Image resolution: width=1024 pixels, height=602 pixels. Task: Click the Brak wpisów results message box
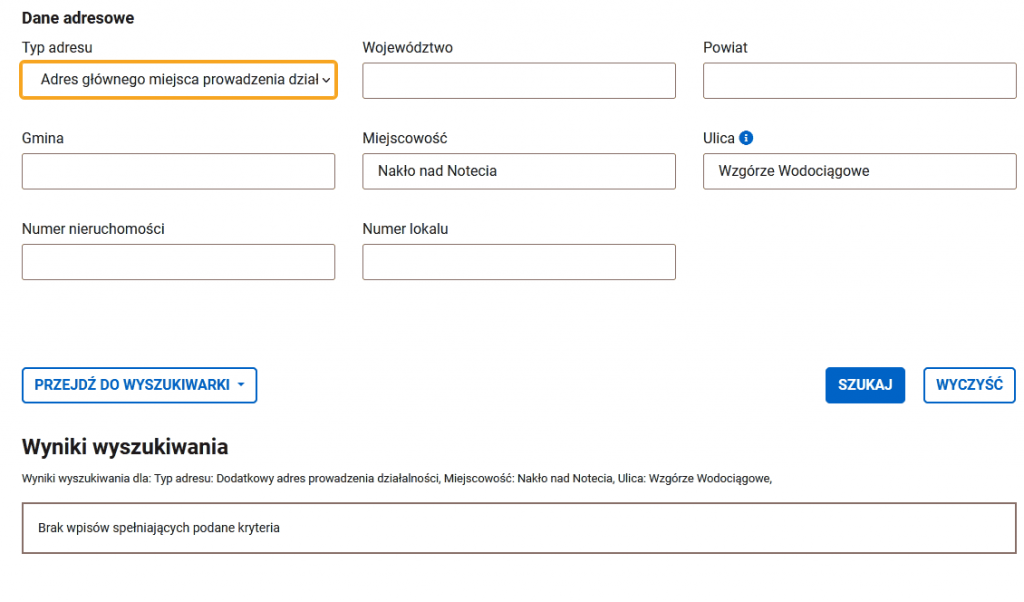(x=519, y=528)
